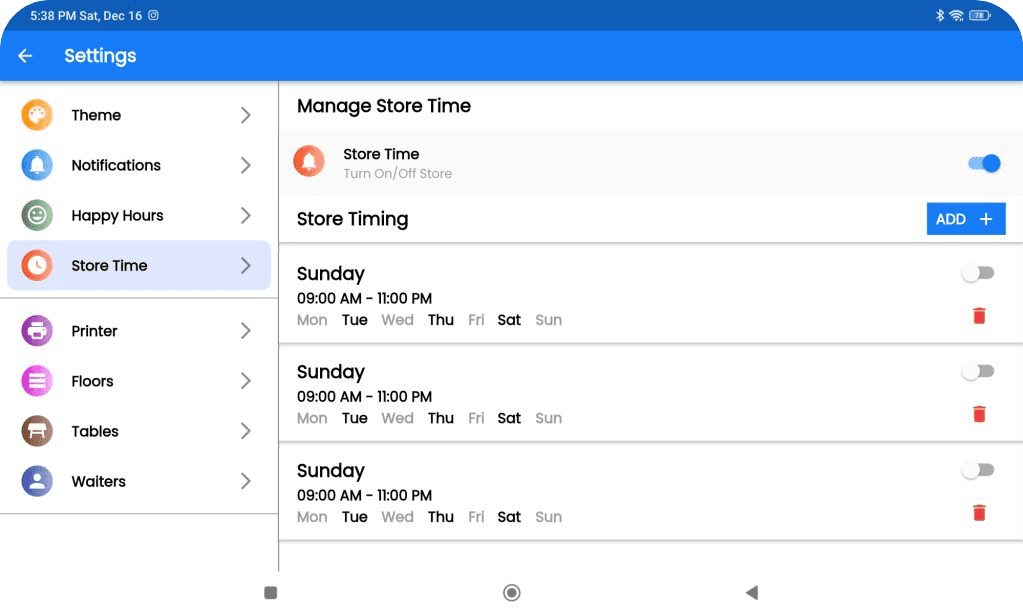Expand the Floors settings chevron

click(245, 381)
